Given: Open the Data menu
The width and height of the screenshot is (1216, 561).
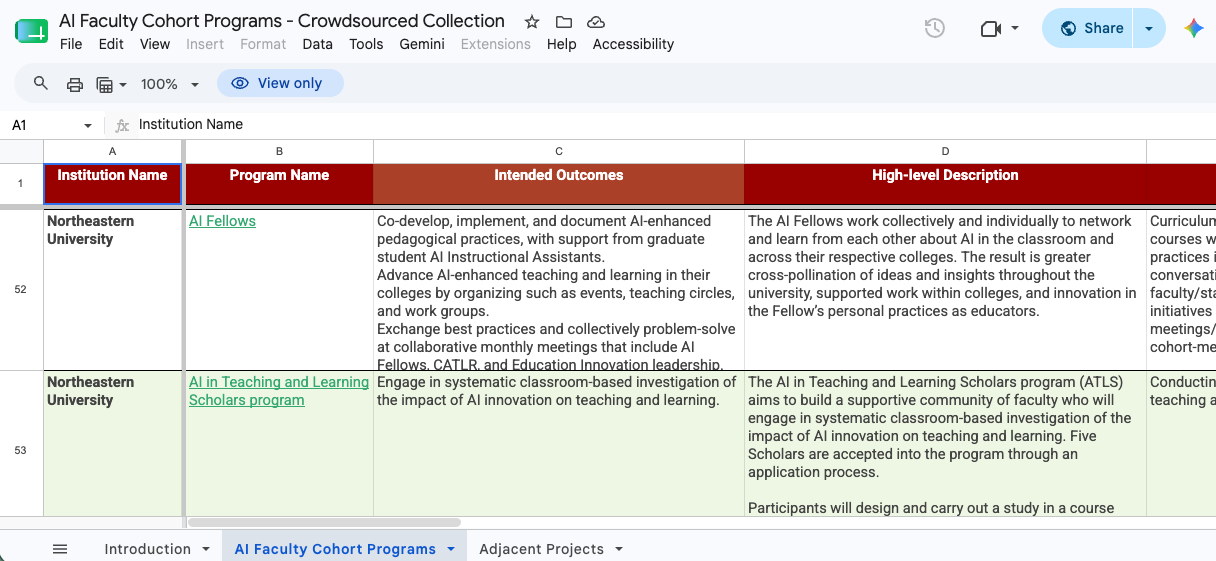Looking at the screenshot, I should coord(317,44).
